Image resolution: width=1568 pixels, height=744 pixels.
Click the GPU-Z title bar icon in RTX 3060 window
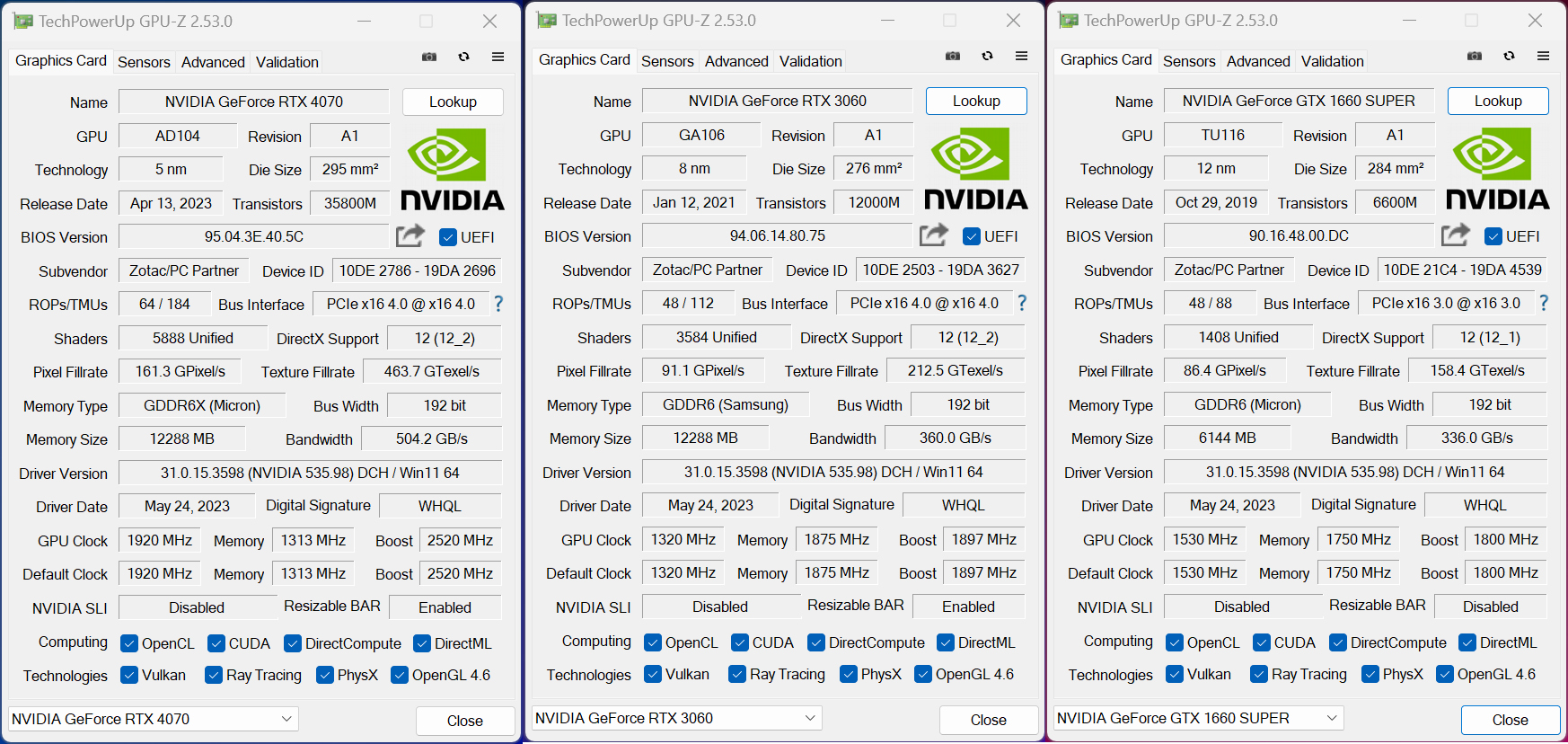(x=547, y=20)
